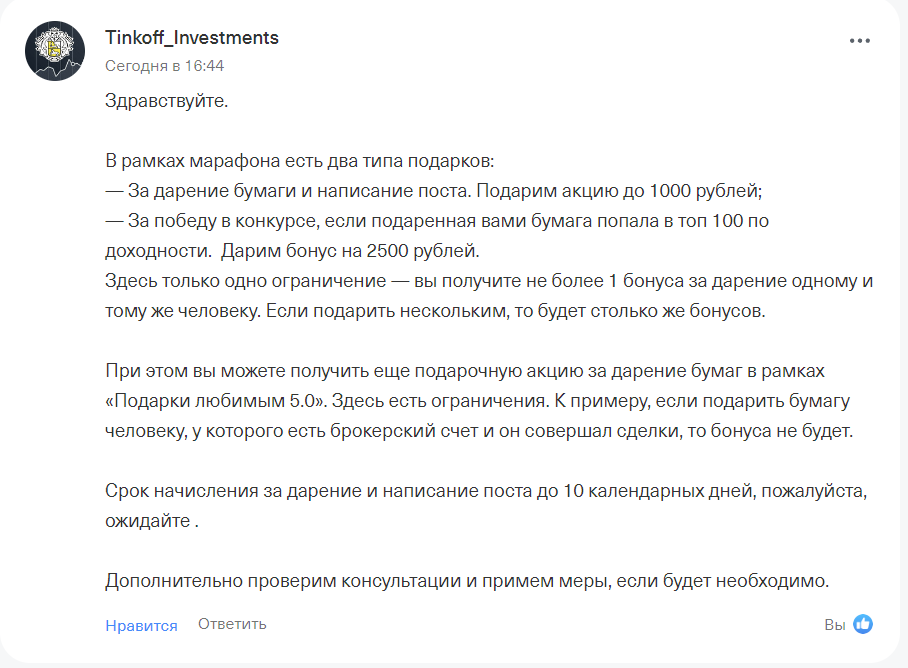Click the Вы label beside like icon
The height and width of the screenshot is (668, 908).
[x=834, y=625]
